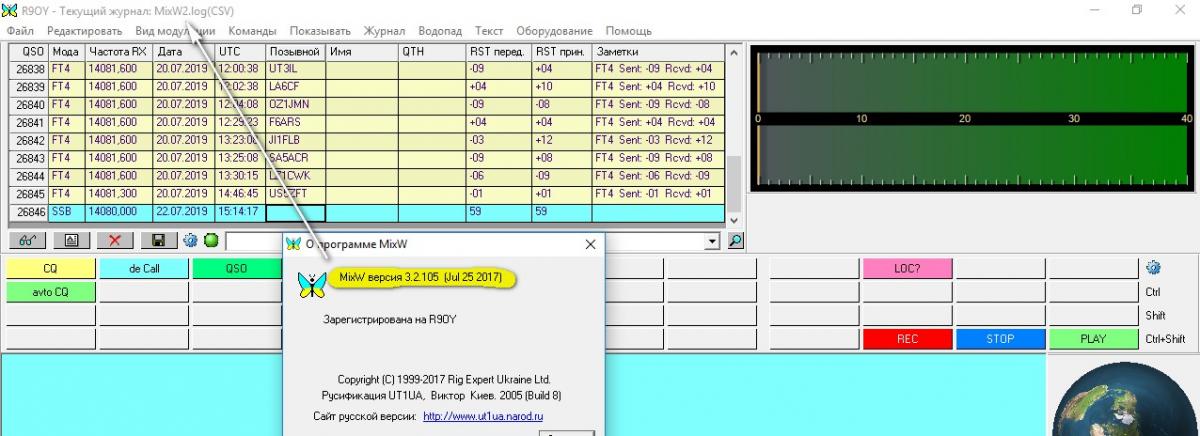1200x436 pixels.
Task: Expand the log toolbar combo box dropdown
Action: click(x=712, y=241)
